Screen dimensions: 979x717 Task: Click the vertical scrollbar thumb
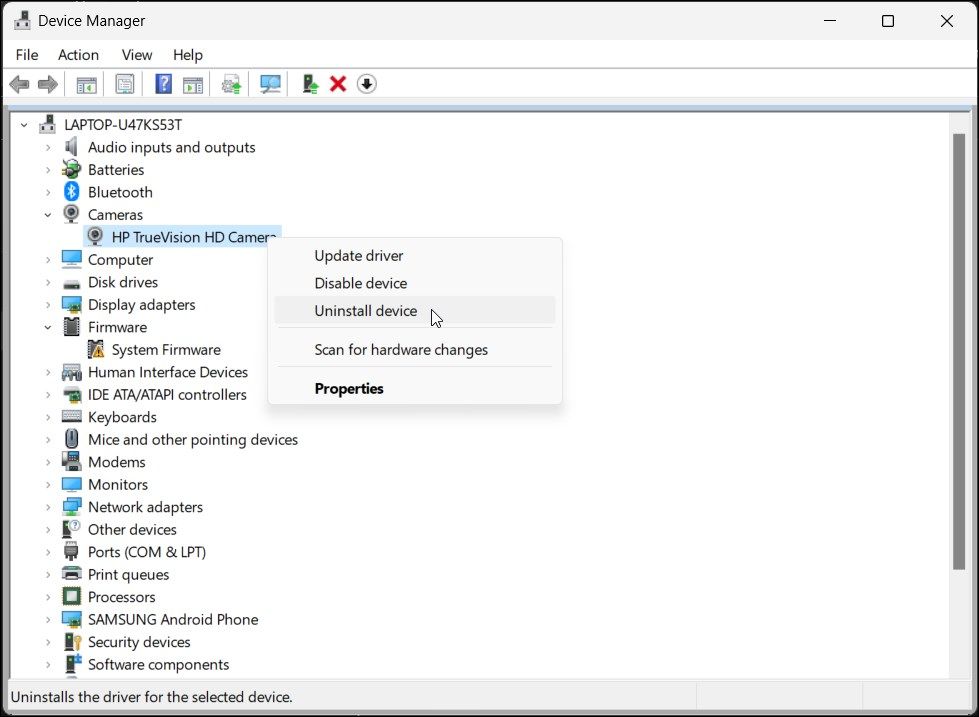click(x=959, y=352)
